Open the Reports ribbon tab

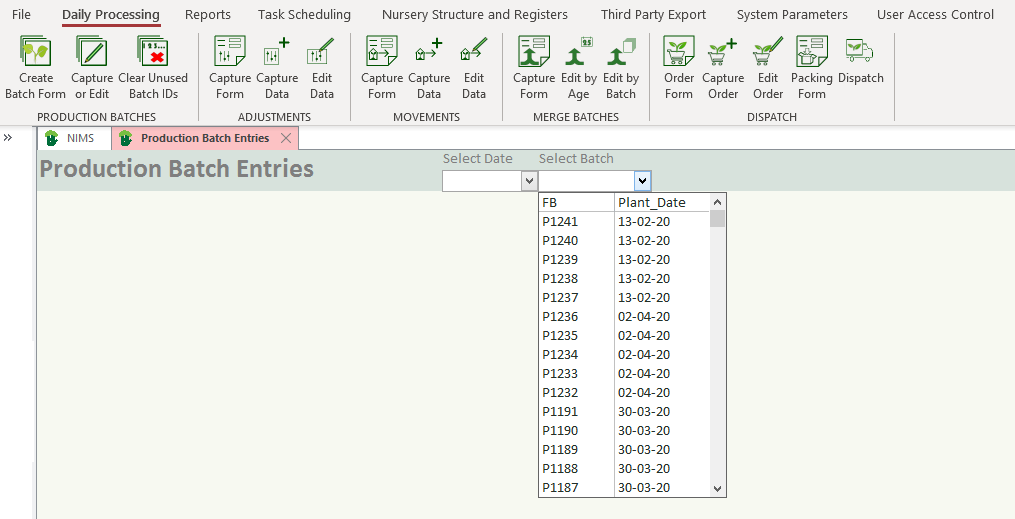207,15
